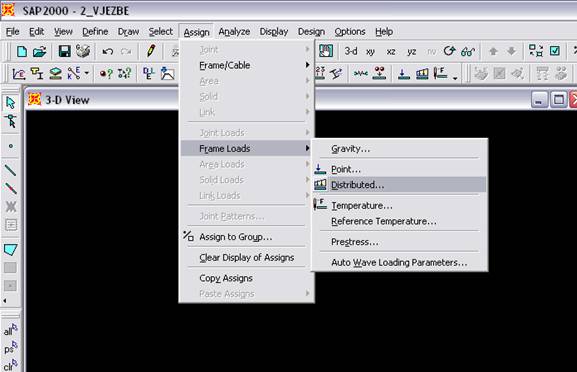The height and width of the screenshot is (372, 577).
Task: Select the pointer selection tool in sidebar
Action: pos(10,103)
